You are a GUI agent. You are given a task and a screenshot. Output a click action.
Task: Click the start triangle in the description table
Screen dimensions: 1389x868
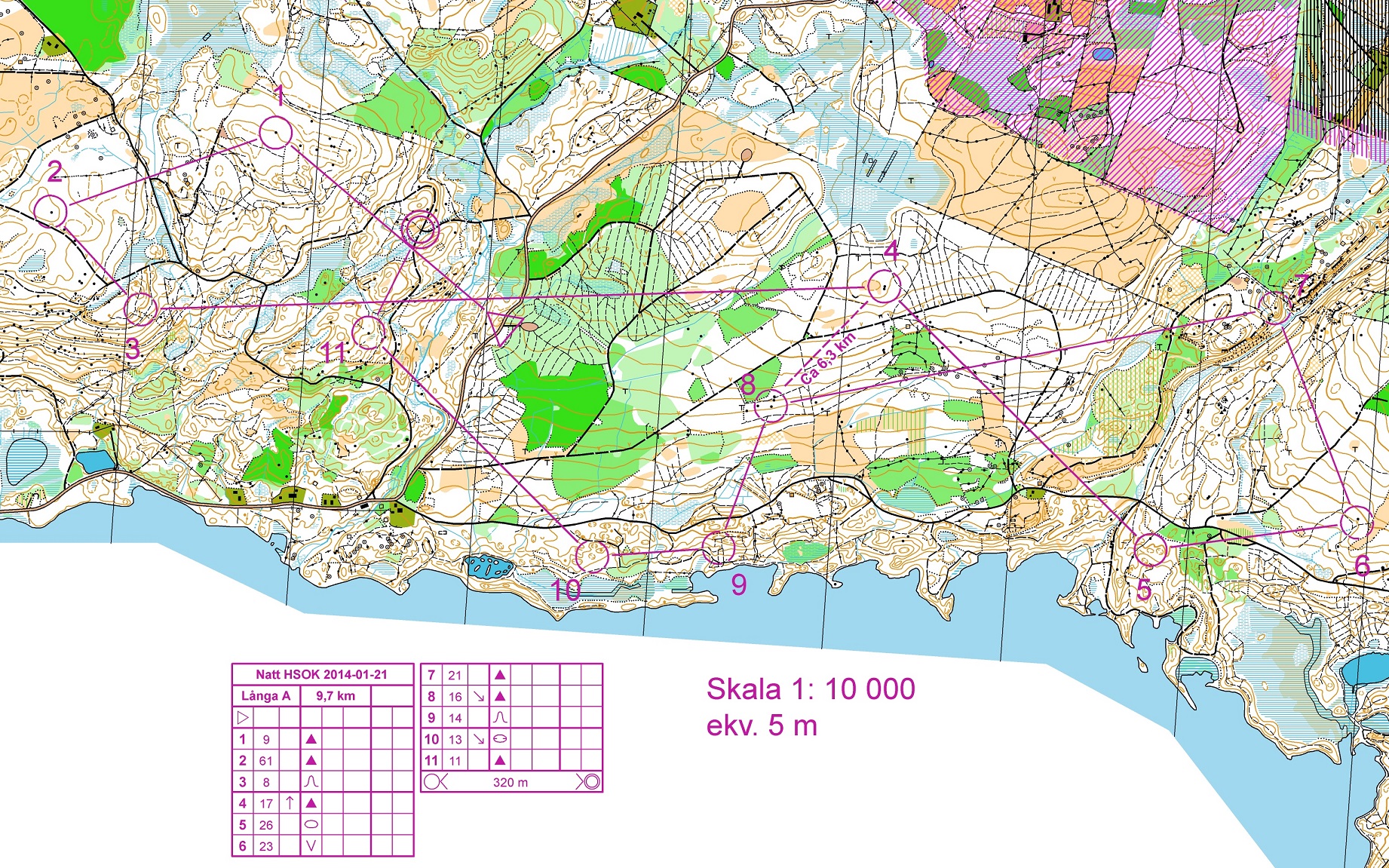(x=243, y=717)
